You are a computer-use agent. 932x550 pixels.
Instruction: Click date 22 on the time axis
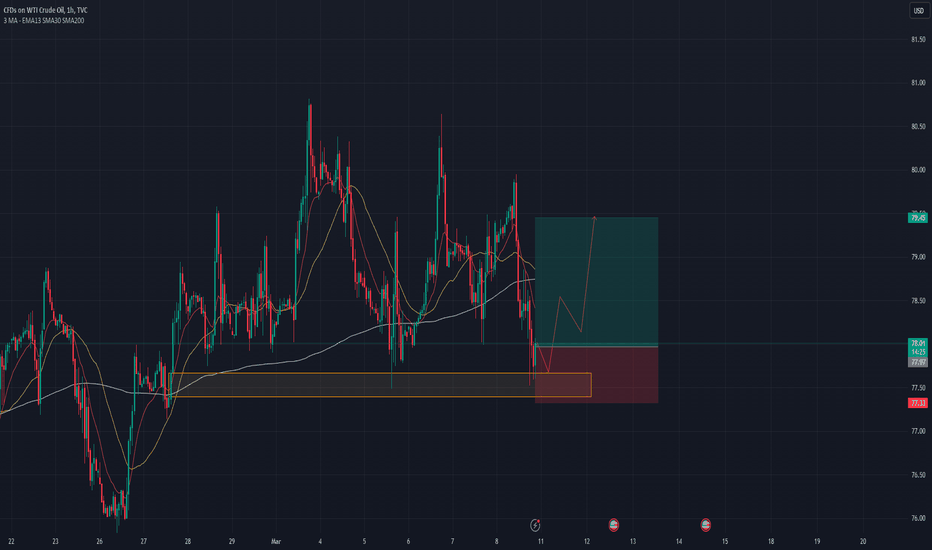pyautogui.click(x=11, y=542)
